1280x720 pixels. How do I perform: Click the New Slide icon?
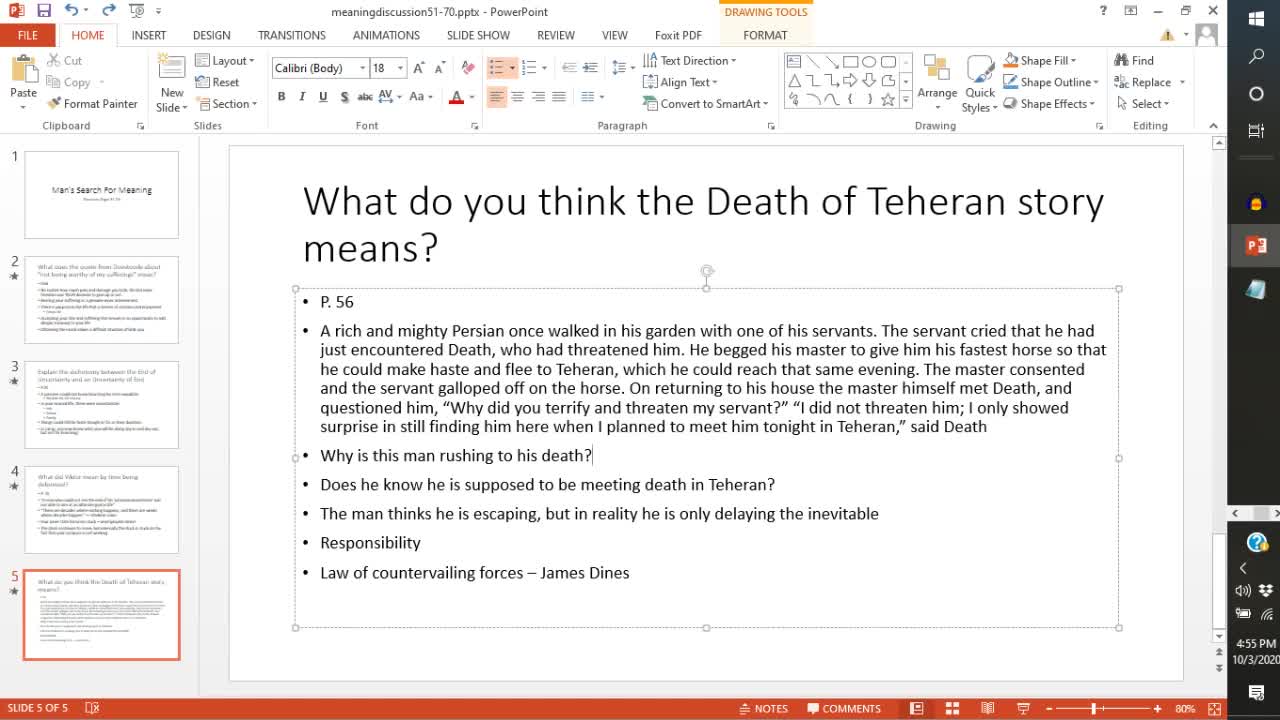click(x=172, y=70)
